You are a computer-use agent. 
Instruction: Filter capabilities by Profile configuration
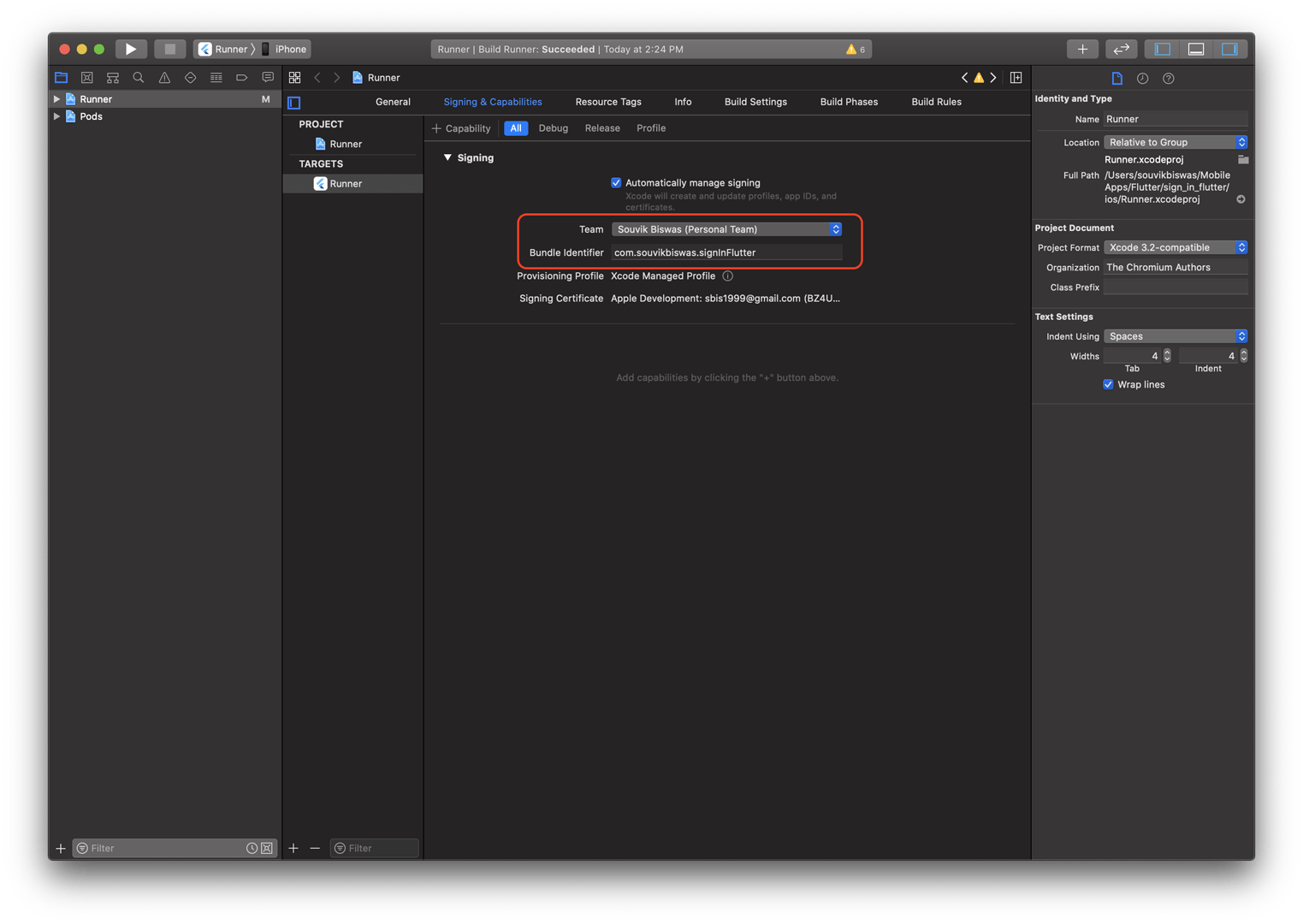[651, 128]
